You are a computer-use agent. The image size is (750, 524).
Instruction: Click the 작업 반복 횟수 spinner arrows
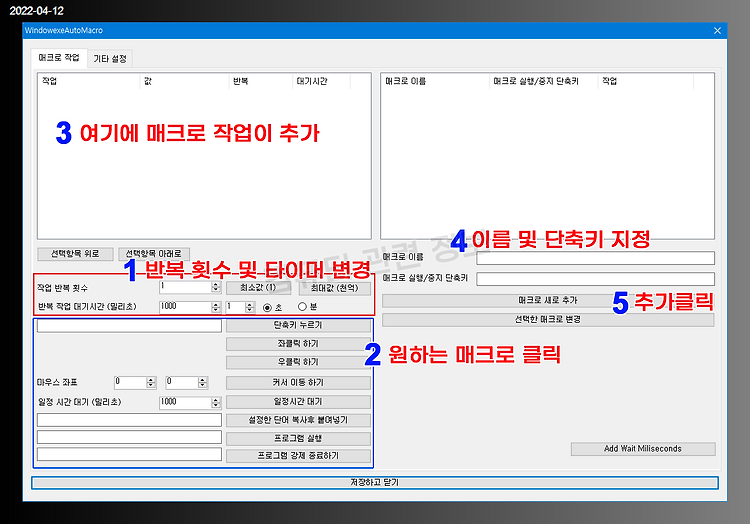[216, 287]
